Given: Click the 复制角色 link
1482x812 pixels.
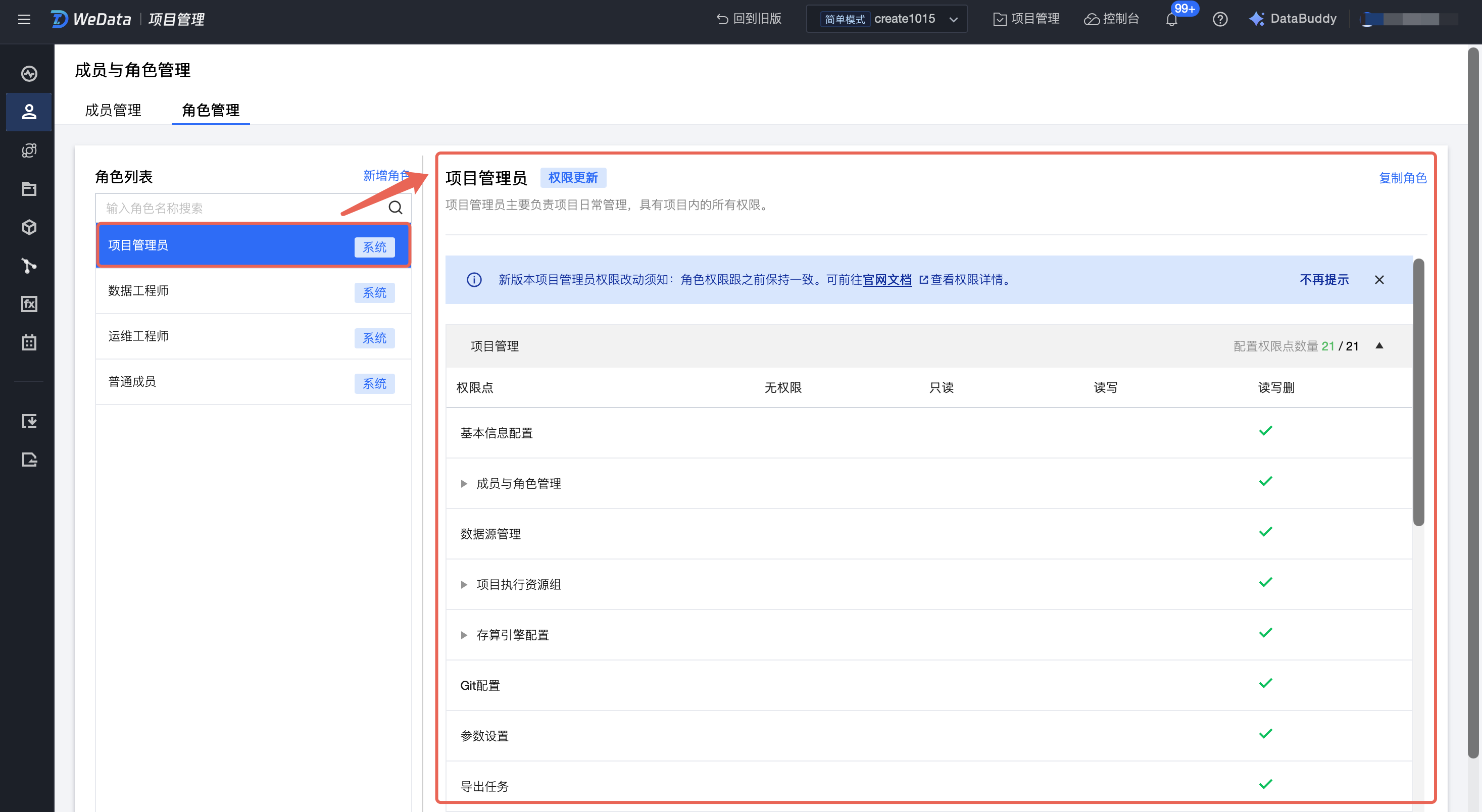Looking at the screenshot, I should point(1402,178).
